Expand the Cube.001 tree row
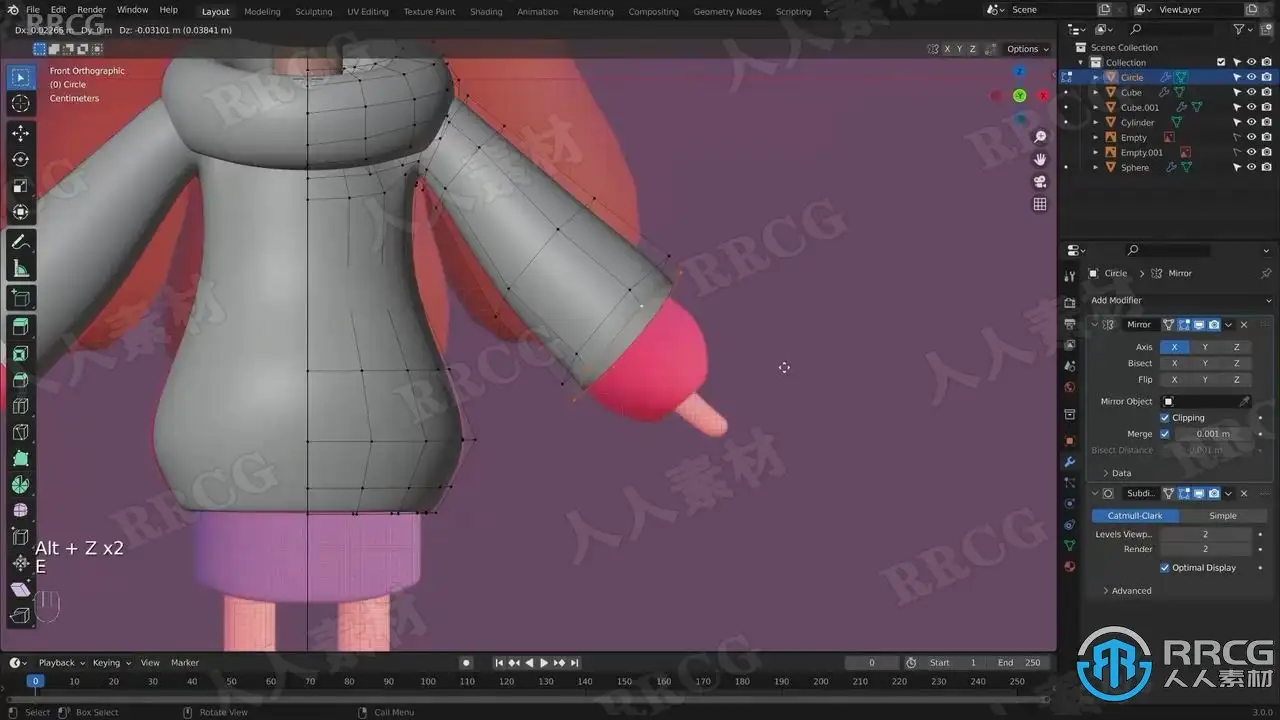 coord(1096,107)
